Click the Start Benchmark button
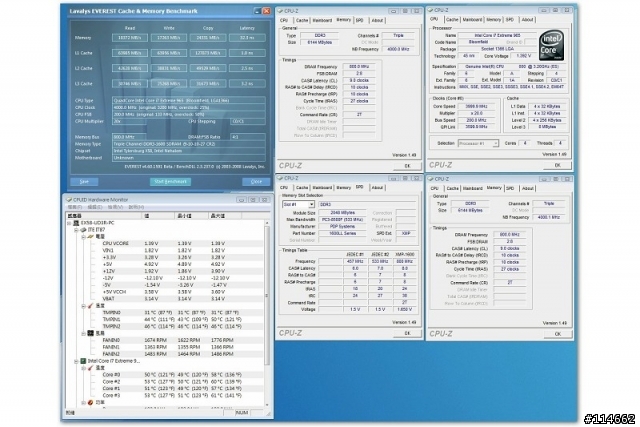This screenshot has height=427, width=640. [x=170, y=182]
